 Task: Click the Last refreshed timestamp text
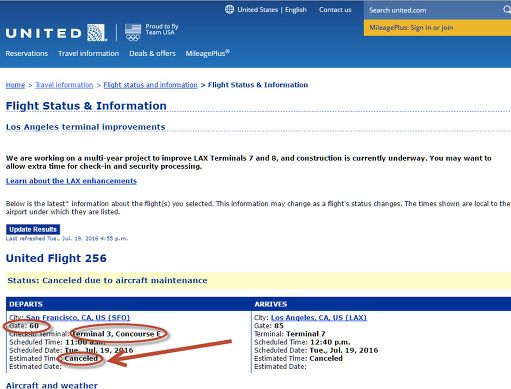[x=67, y=238]
